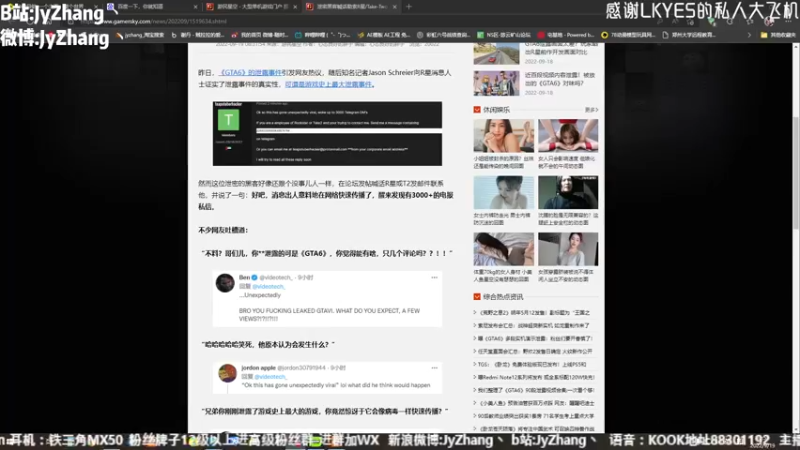Close the Baidu search tab
800x450 pixels.
195,7
